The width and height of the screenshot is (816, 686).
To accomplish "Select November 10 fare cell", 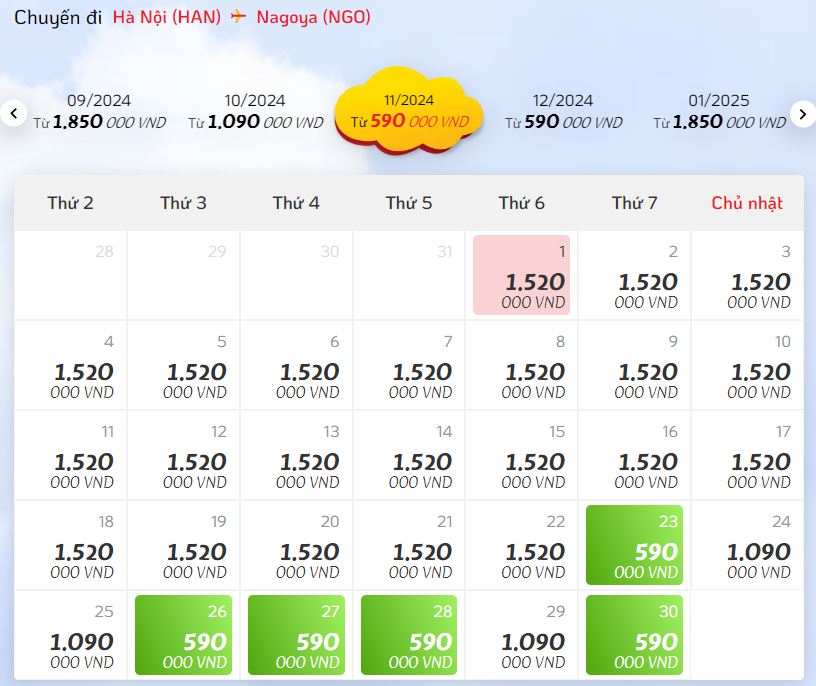I will click(747, 365).
